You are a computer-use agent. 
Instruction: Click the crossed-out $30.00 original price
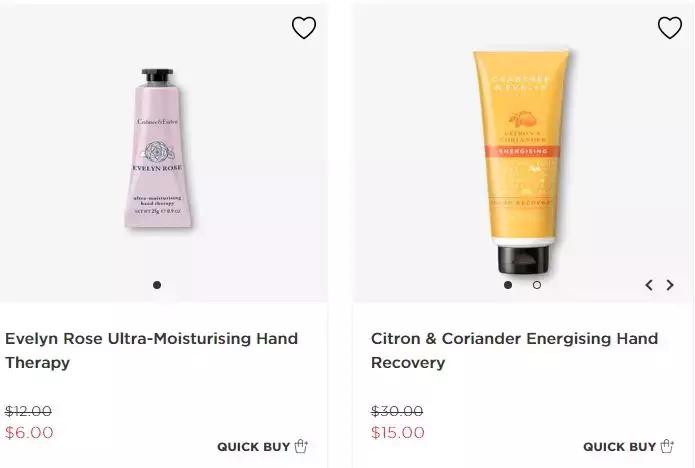(x=397, y=411)
